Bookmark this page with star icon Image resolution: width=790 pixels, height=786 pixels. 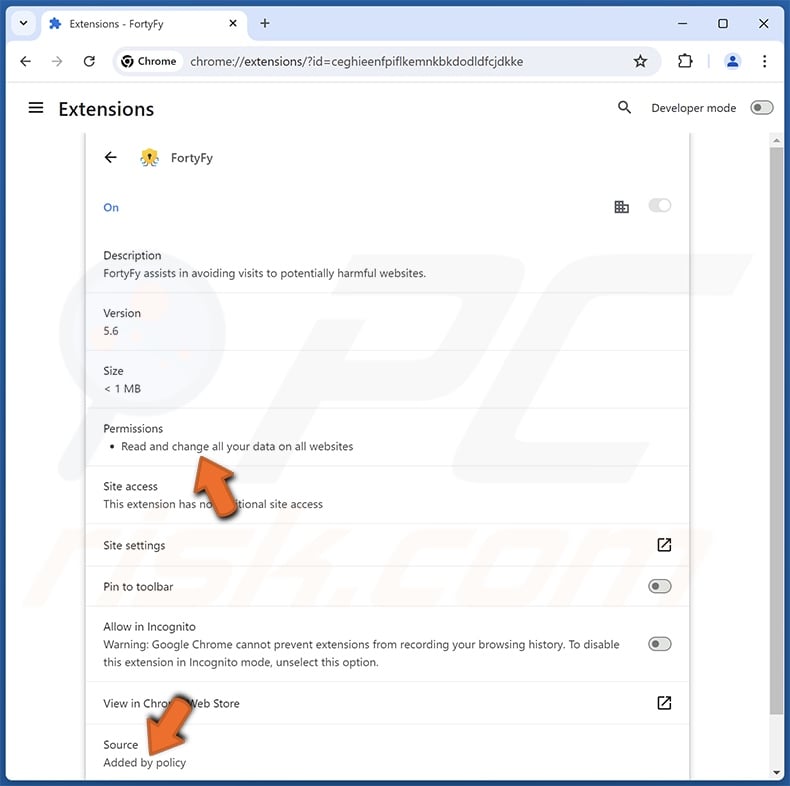pyautogui.click(x=640, y=61)
